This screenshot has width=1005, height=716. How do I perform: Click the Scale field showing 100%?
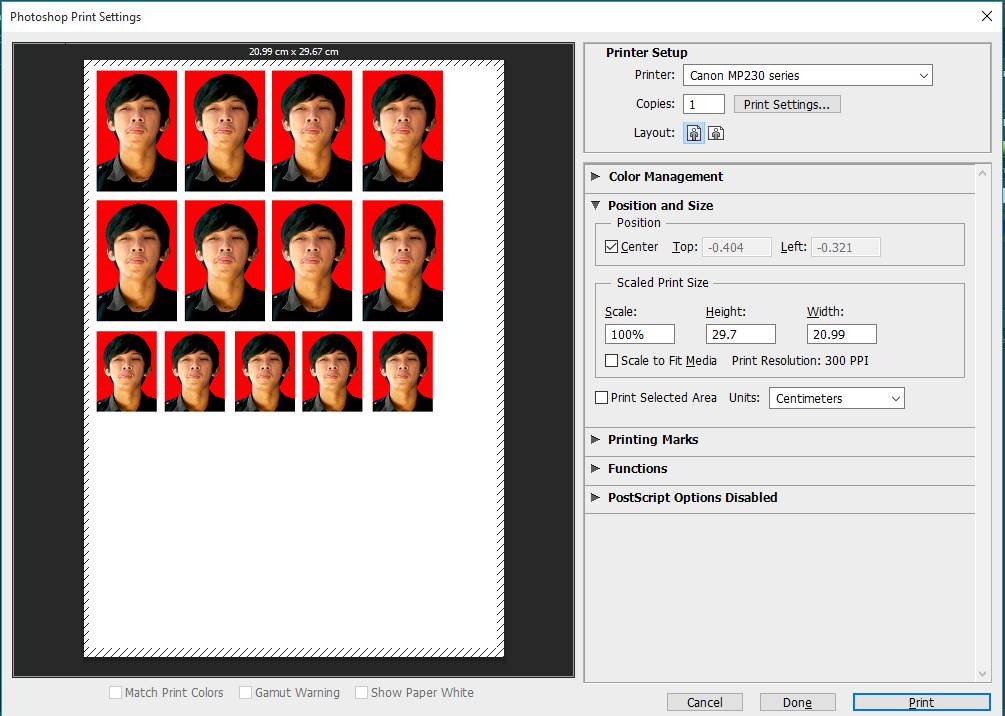[640, 334]
